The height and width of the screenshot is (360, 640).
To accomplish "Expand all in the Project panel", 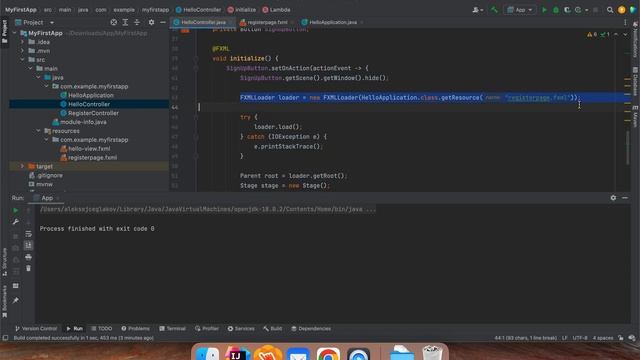I will tap(125, 22).
